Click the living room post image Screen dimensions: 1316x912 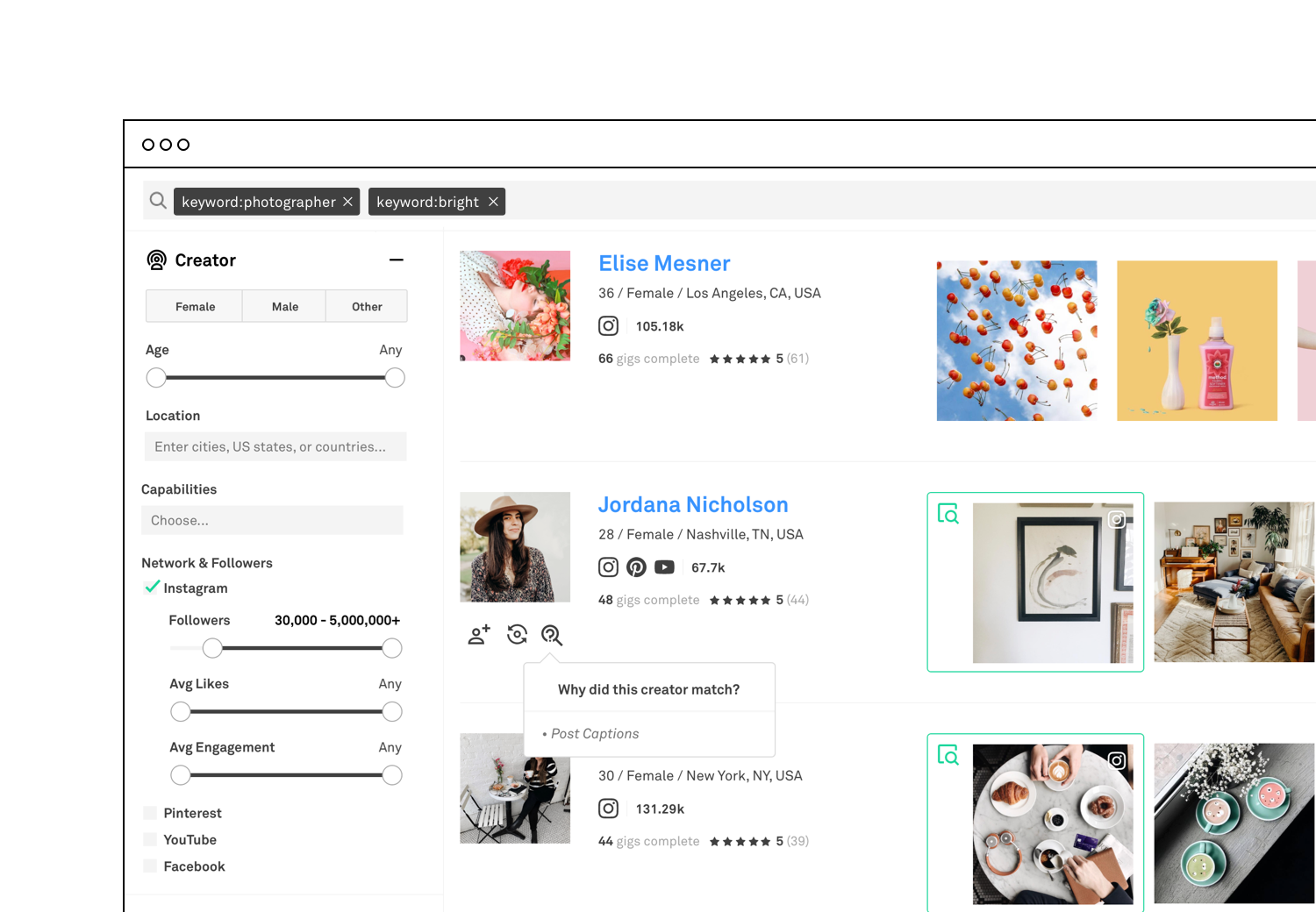point(1234,582)
